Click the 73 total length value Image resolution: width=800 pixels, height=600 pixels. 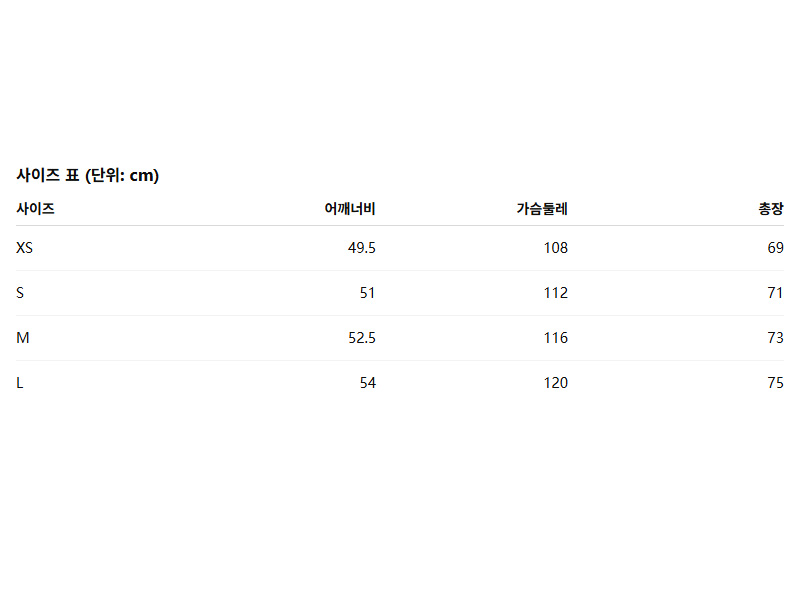(x=775, y=338)
